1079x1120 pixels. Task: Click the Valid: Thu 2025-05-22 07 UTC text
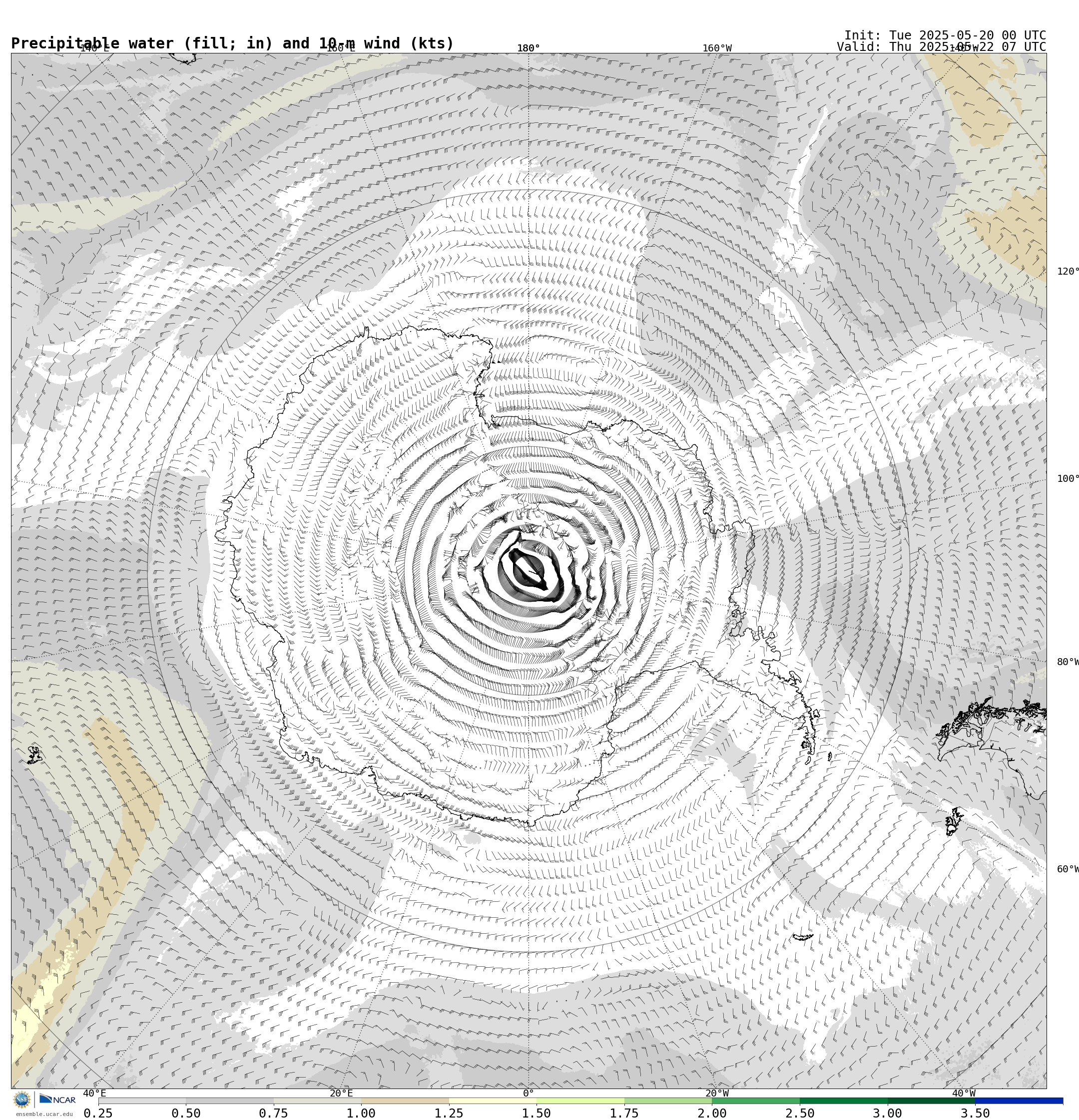pyautogui.click(x=941, y=47)
